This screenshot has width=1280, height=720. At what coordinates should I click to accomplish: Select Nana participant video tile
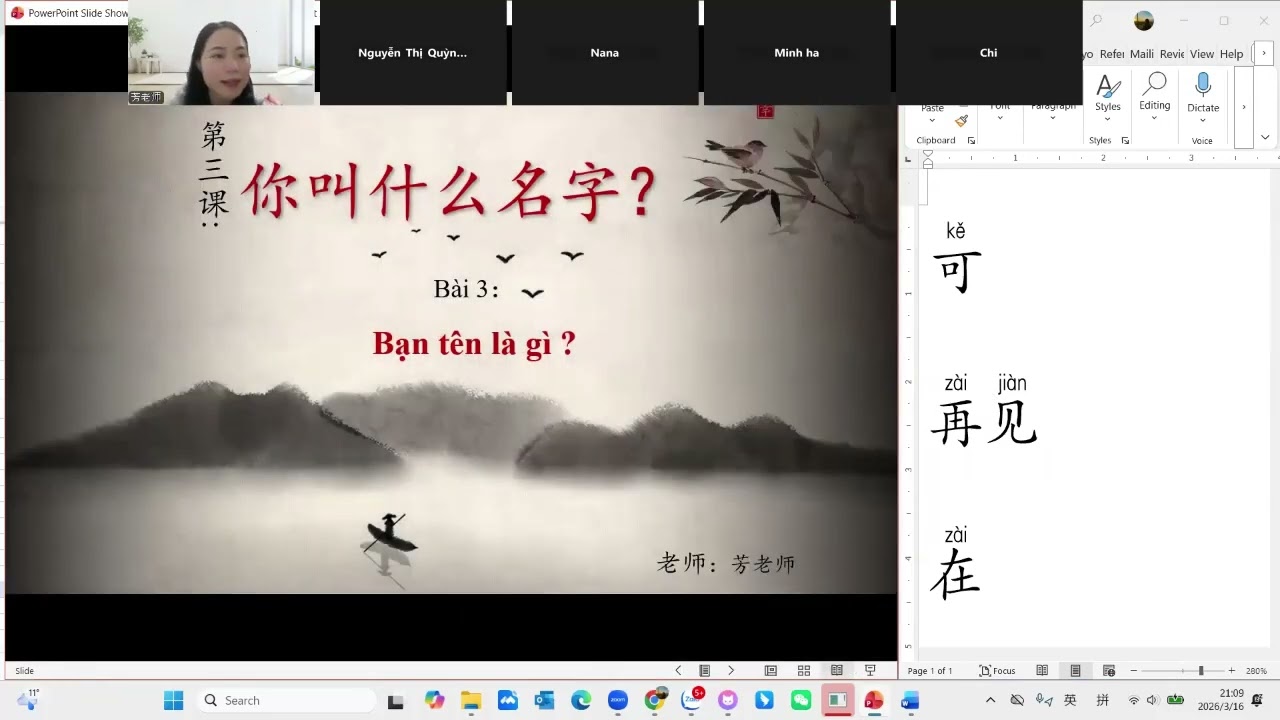point(605,53)
